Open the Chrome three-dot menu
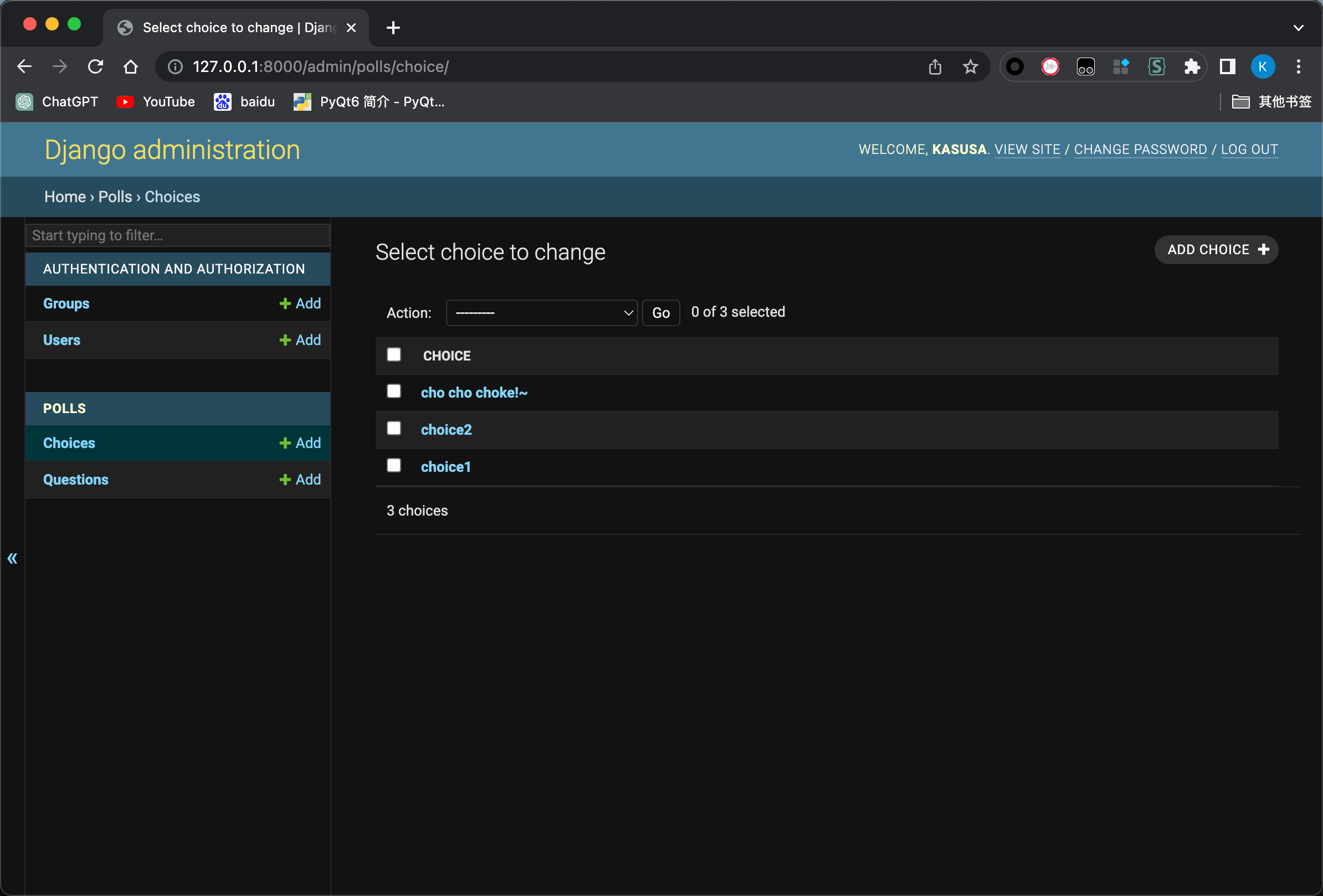 (1298, 66)
